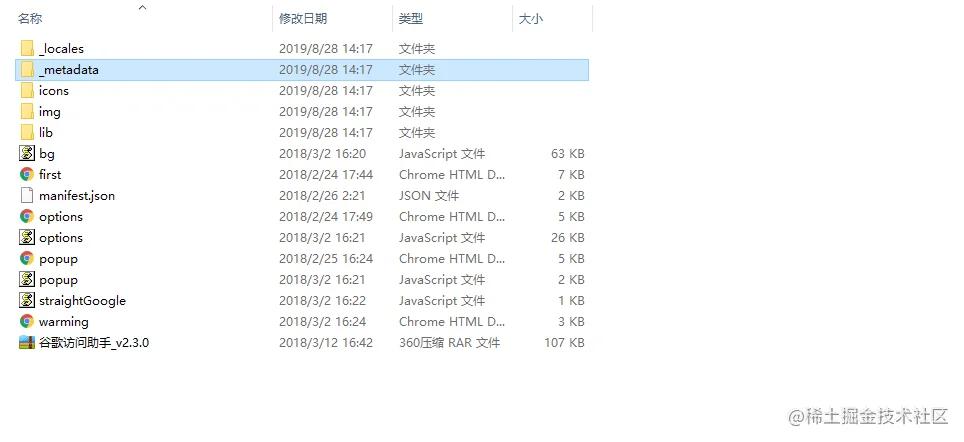Click the JSON 文件 type cell
The image size is (964, 442).
429,195
